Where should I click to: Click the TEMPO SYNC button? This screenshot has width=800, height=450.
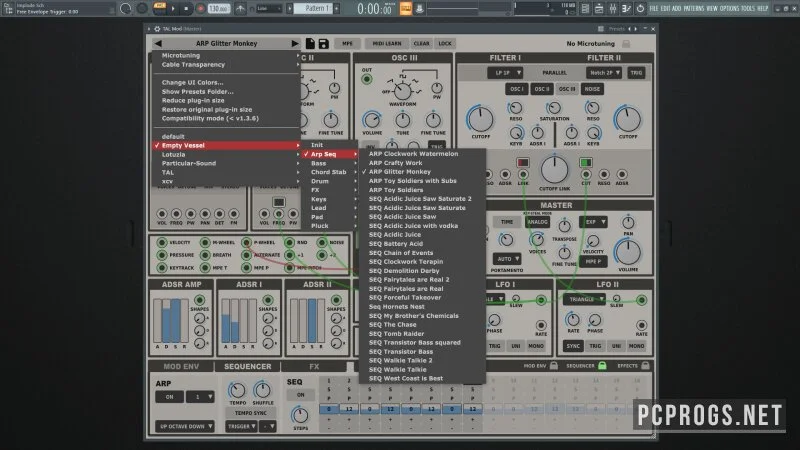click(x=251, y=413)
